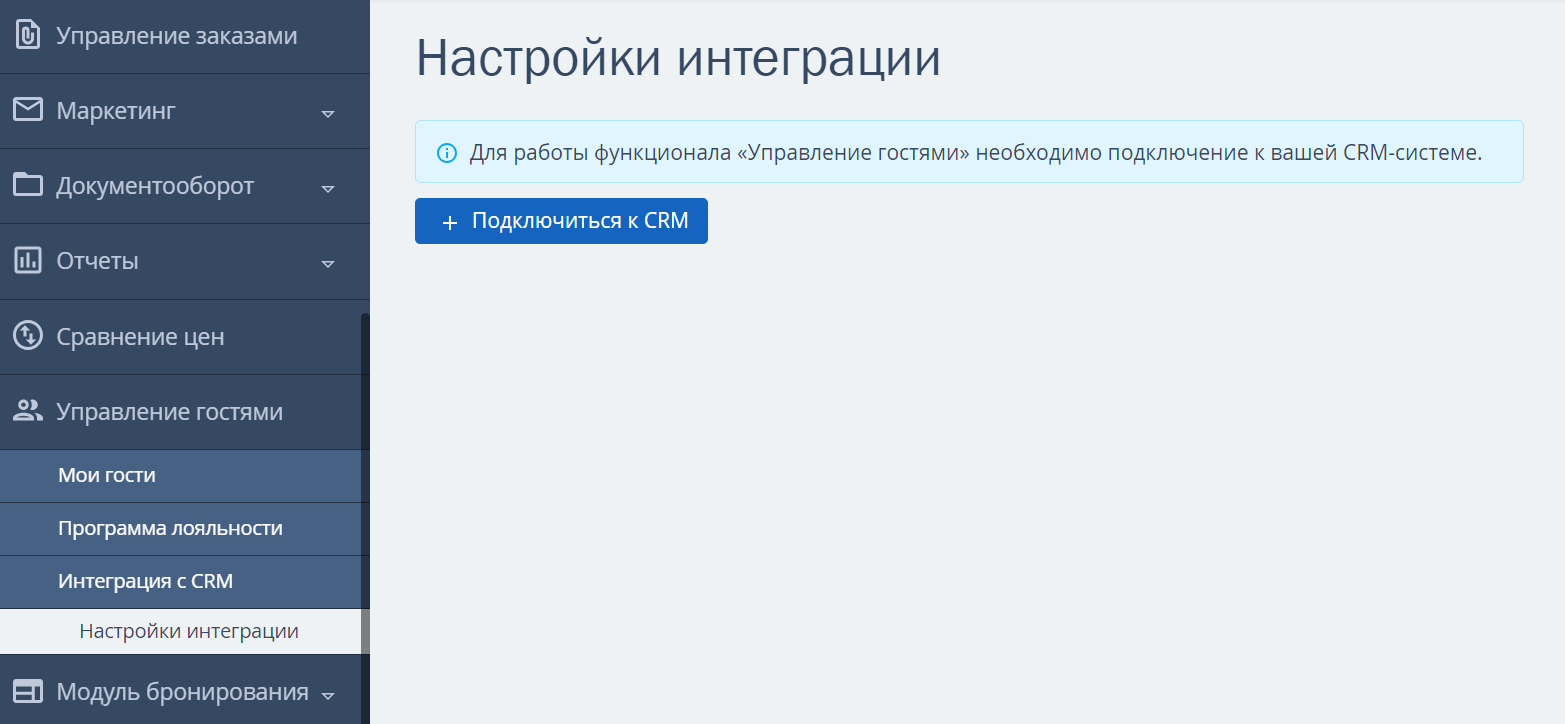The height and width of the screenshot is (724, 1565).
Task: Select Настройки интеграции submenu item
Action: coord(181,632)
